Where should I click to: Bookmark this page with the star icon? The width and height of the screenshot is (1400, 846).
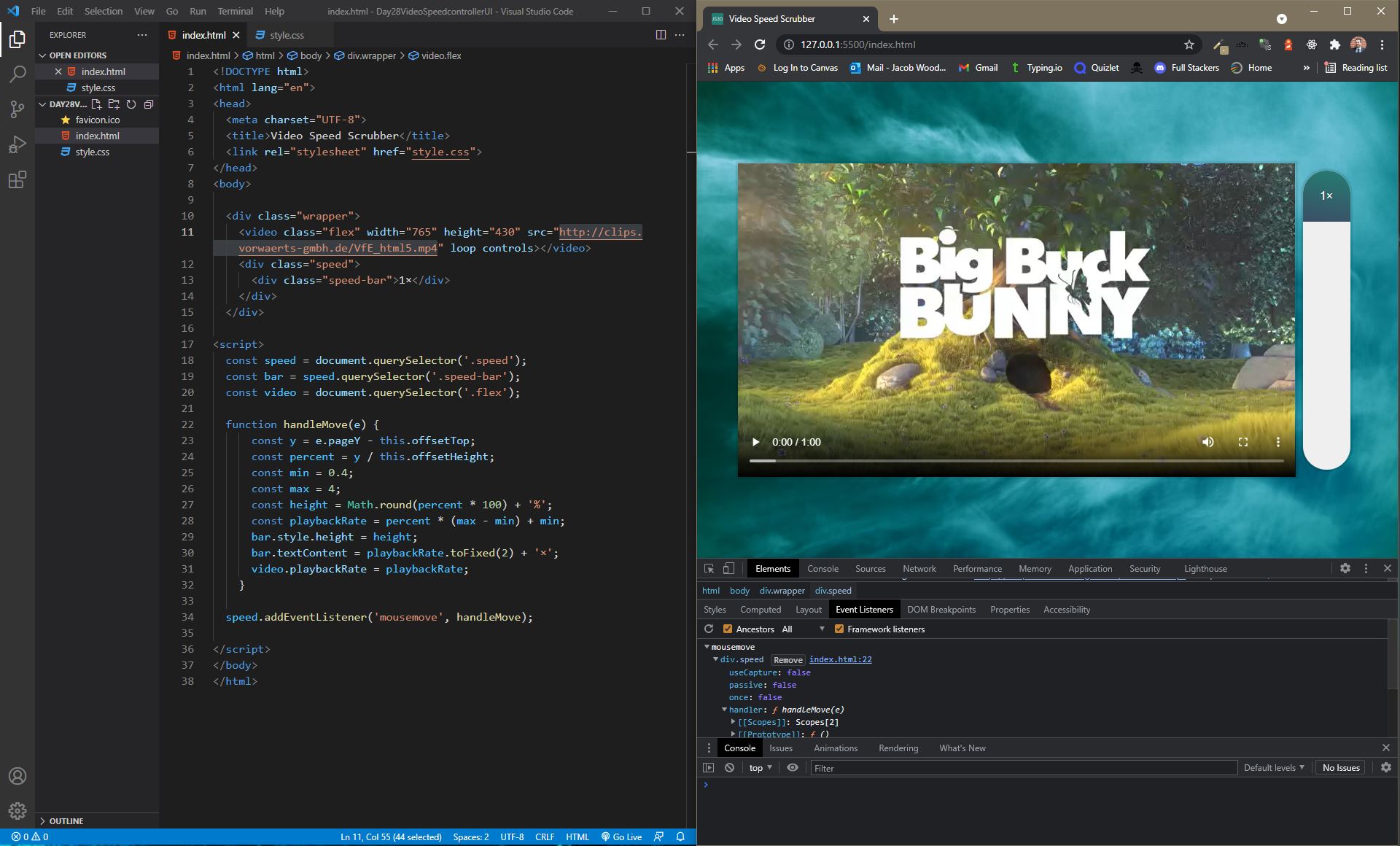1189,44
